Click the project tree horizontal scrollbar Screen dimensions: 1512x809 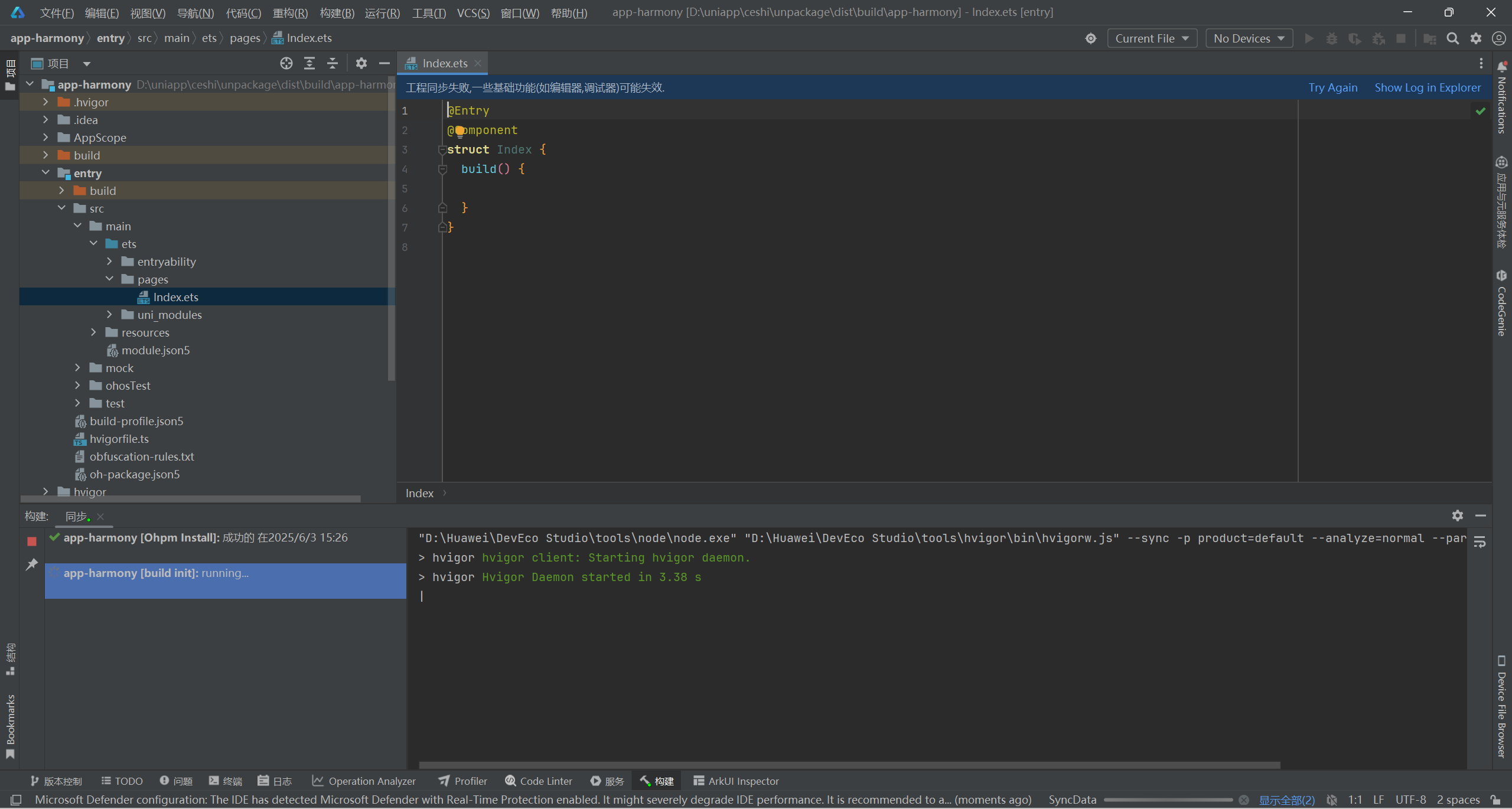[190, 498]
